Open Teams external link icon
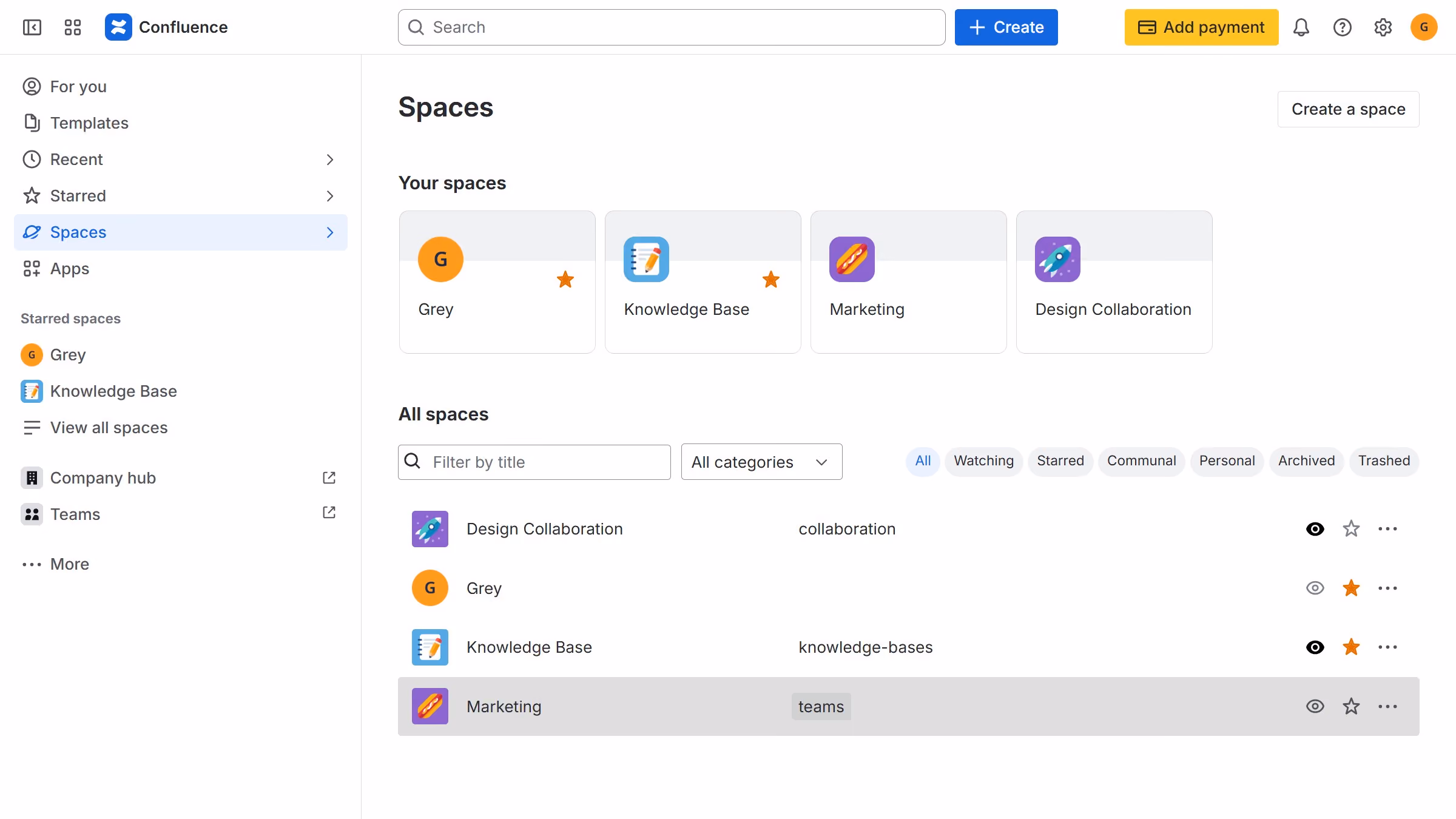1456x819 pixels. (x=329, y=513)
